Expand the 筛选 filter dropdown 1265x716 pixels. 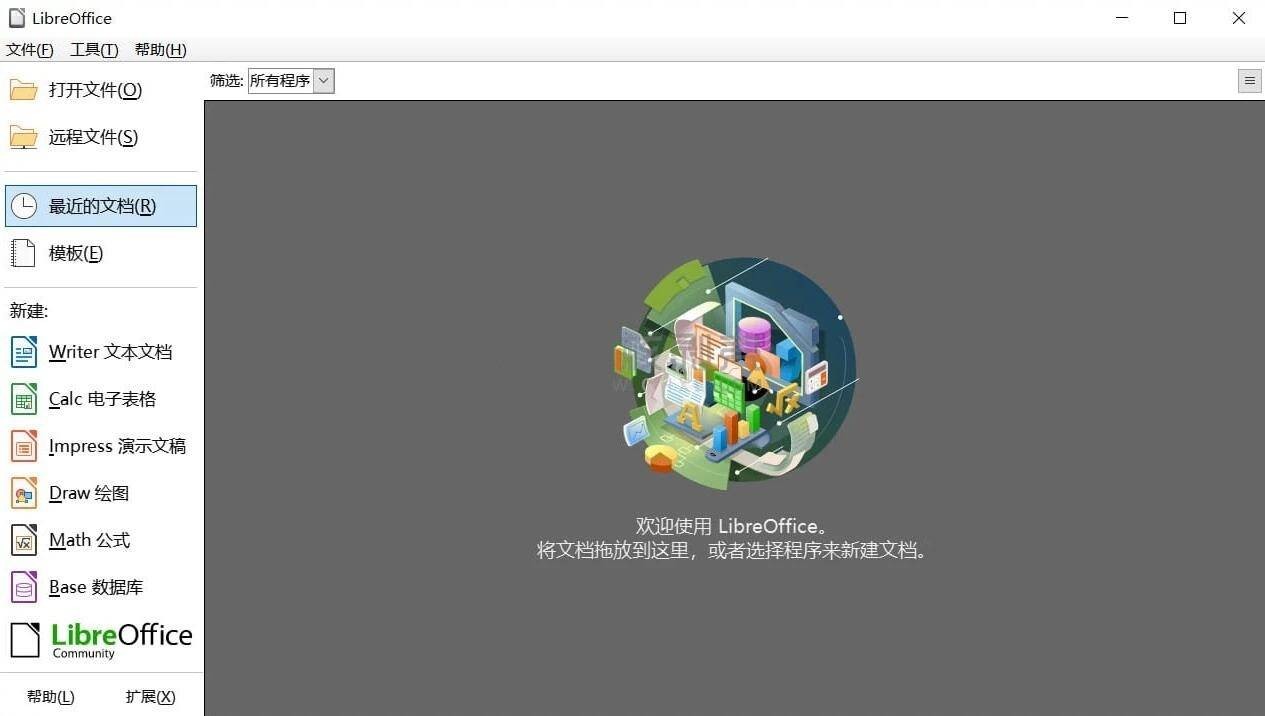323,81
